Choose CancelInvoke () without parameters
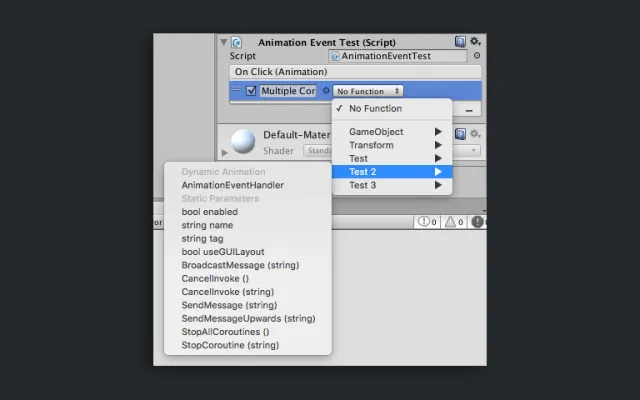The height and width of the screenshot is (400, 640). (248, 279)
